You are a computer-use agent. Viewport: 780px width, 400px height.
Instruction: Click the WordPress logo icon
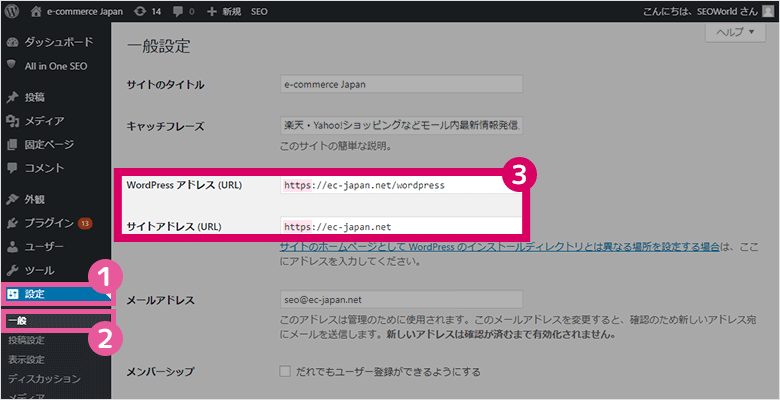tap(12, 11)
